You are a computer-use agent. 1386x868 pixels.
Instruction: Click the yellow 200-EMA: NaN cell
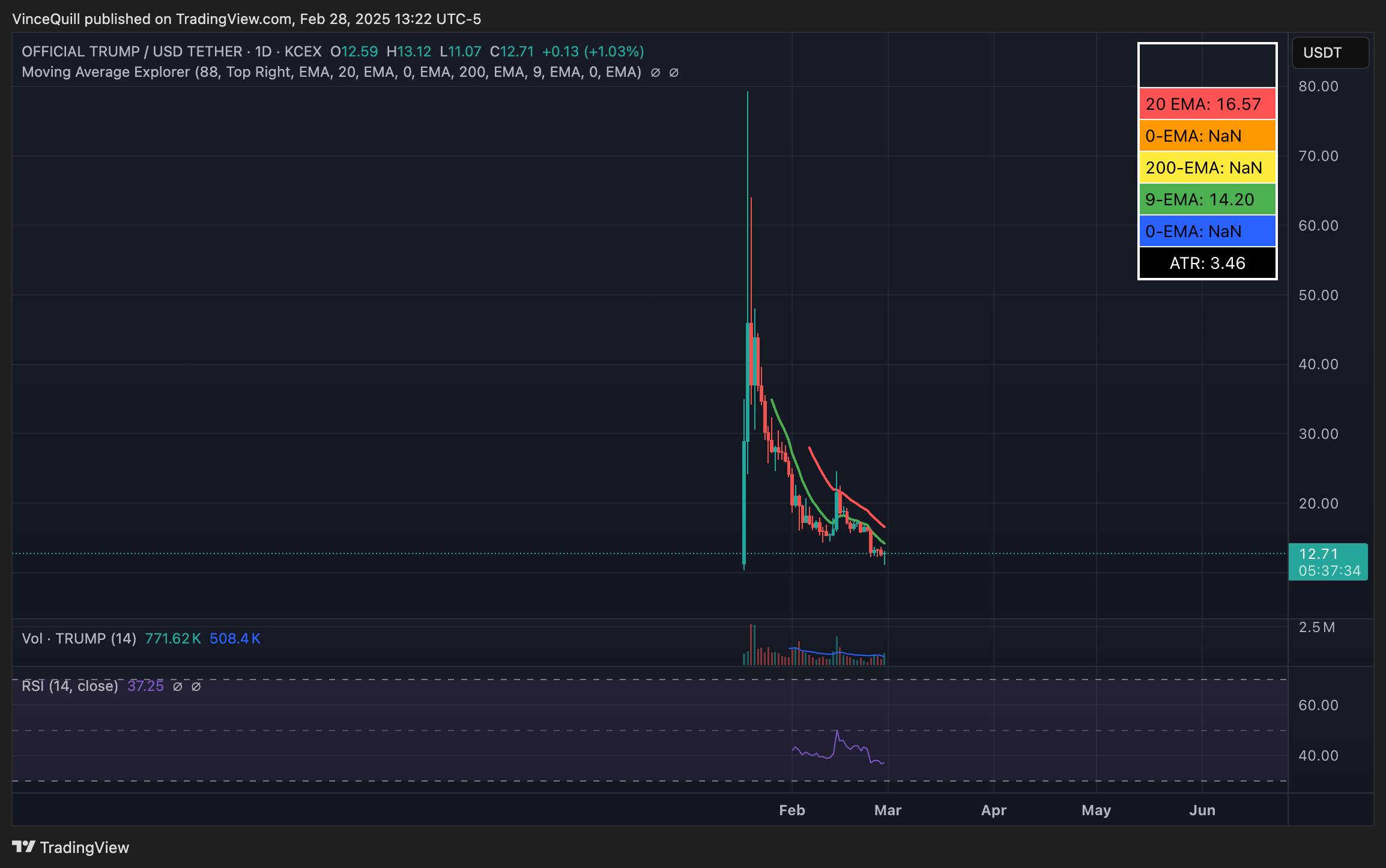1207,167
